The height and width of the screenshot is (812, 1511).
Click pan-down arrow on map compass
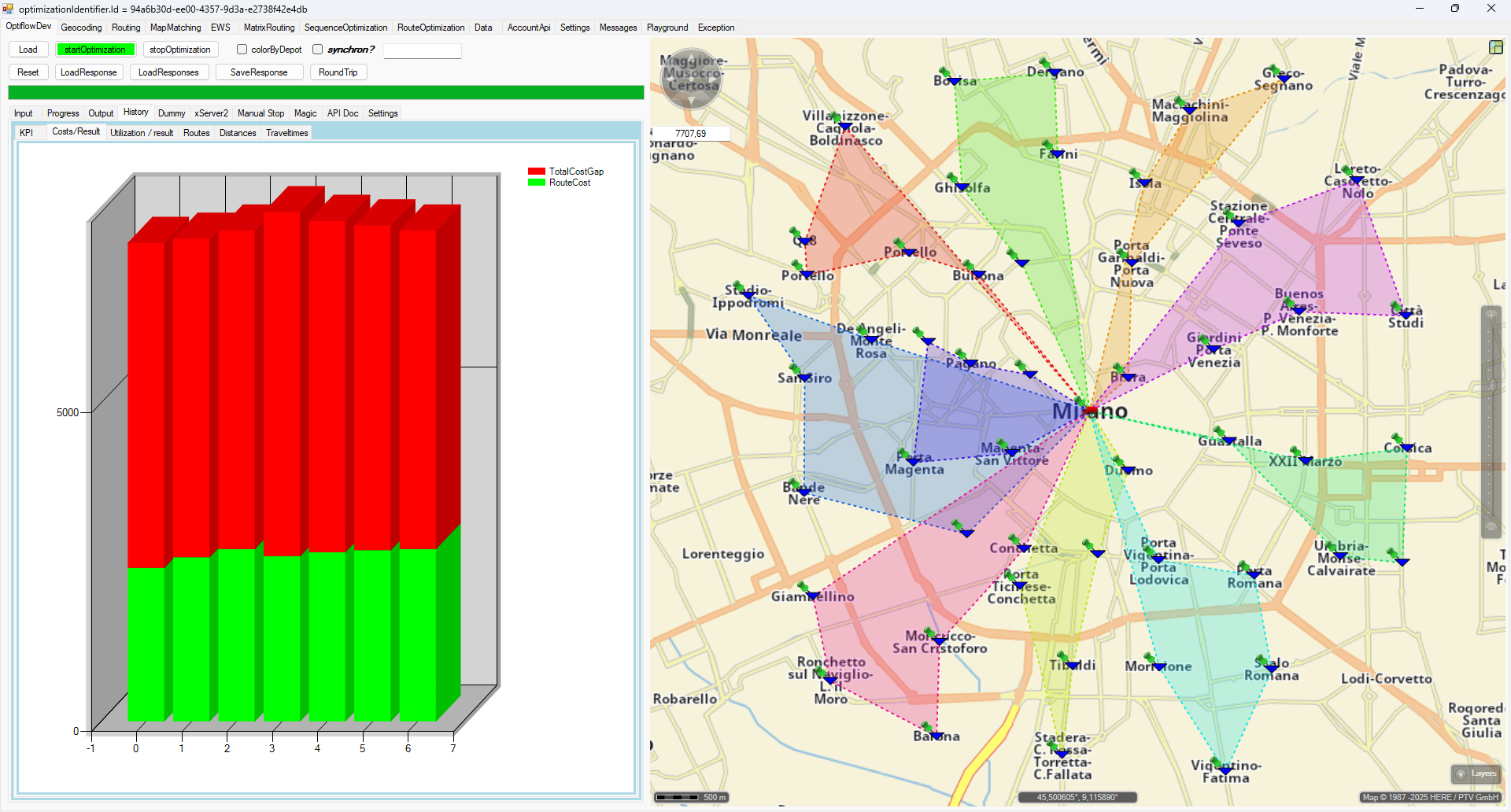(x=691, y=101)
